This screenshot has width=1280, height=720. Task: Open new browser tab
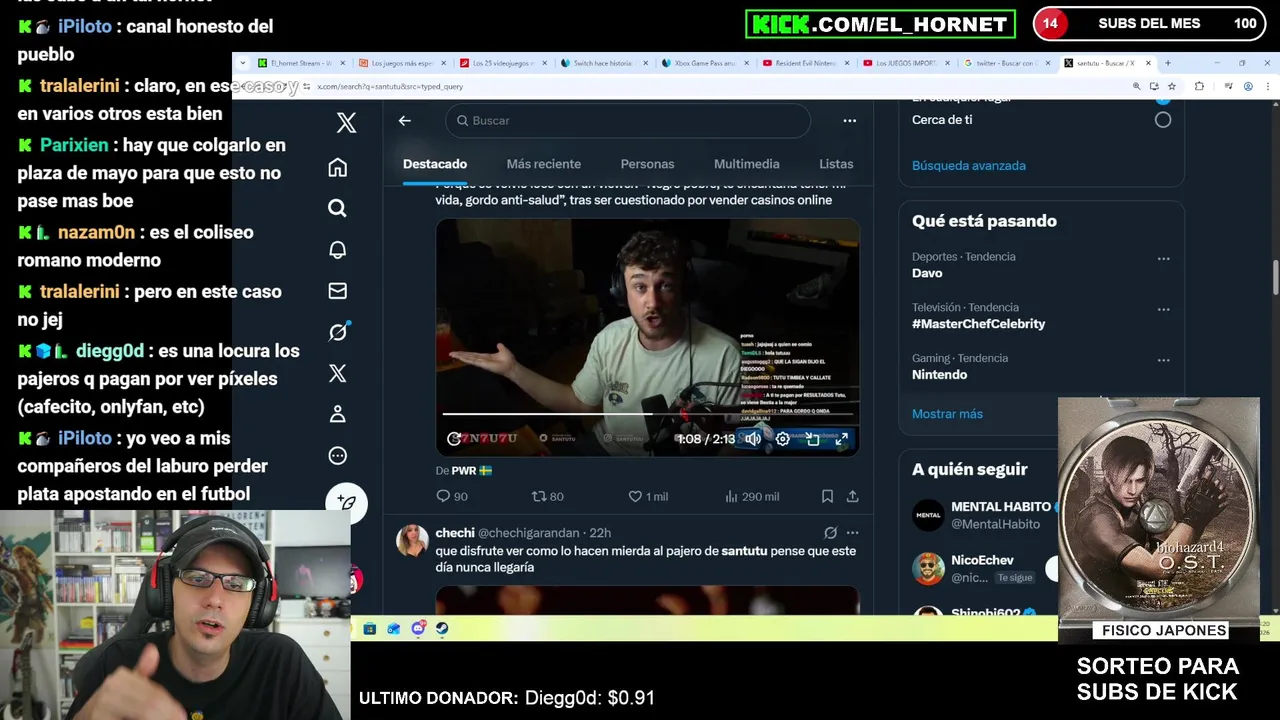tap(1167, 63)
